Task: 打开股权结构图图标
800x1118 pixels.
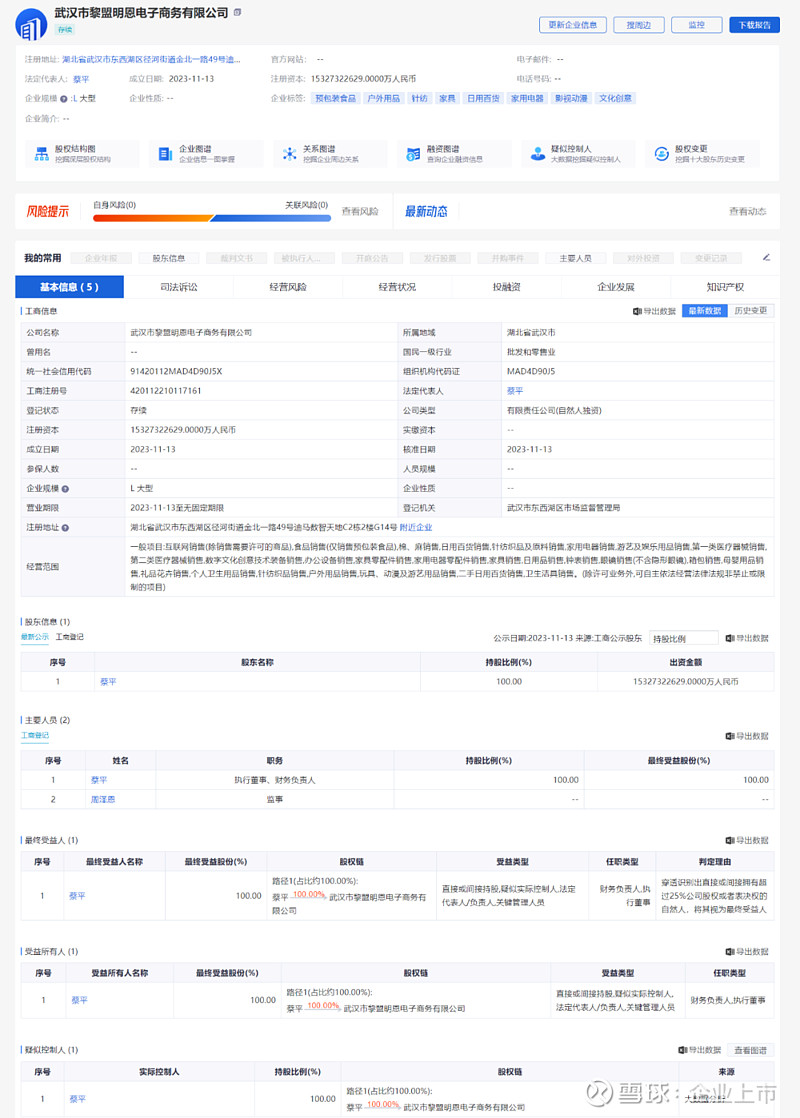Action: pyautogui.click(x=42, y=152)
